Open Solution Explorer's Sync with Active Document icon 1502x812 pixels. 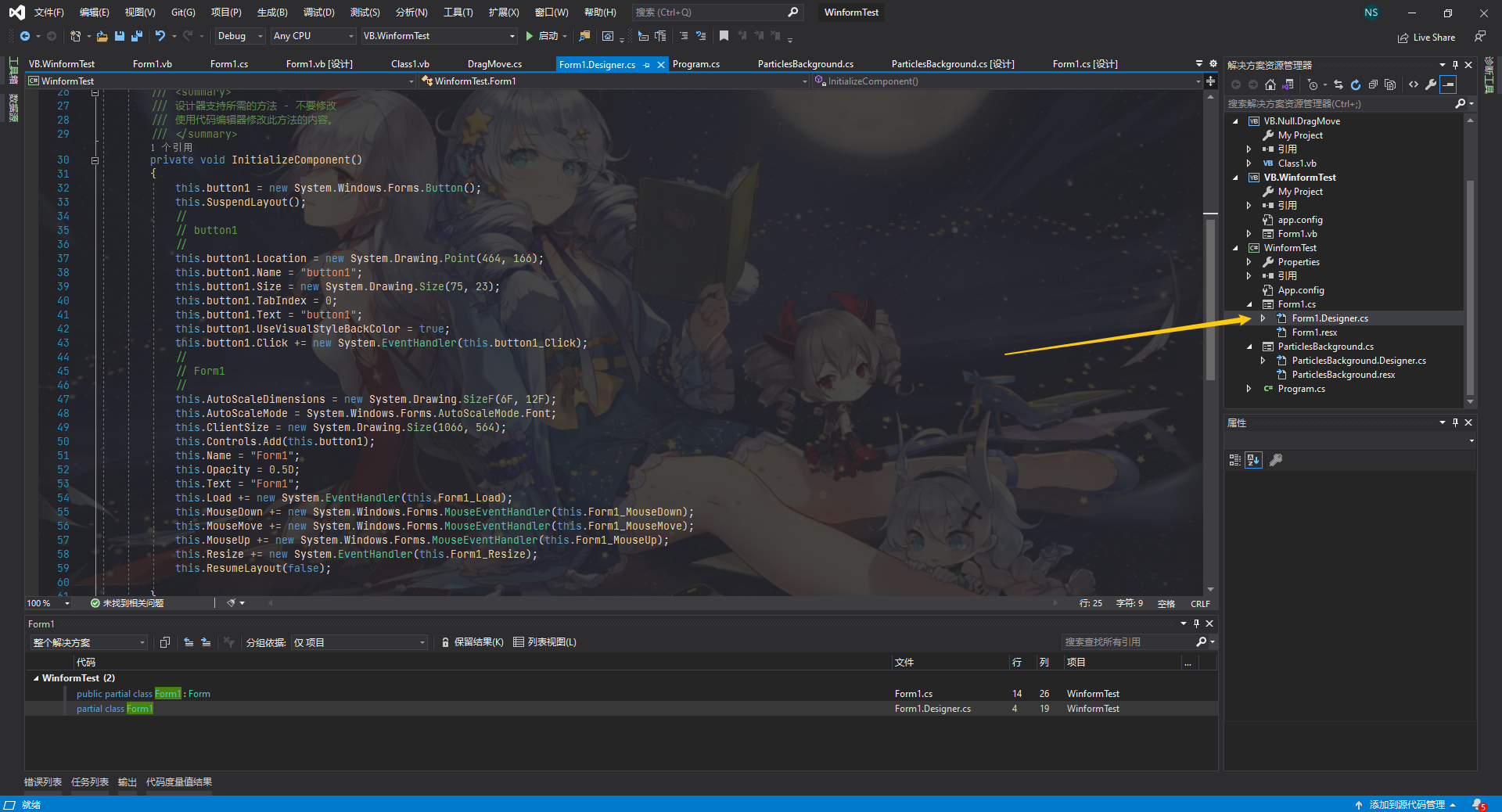[1338, 84]
